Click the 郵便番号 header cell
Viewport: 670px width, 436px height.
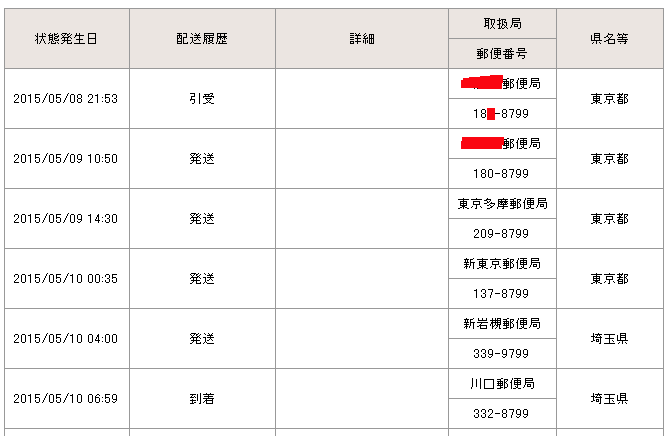point(502,53)
